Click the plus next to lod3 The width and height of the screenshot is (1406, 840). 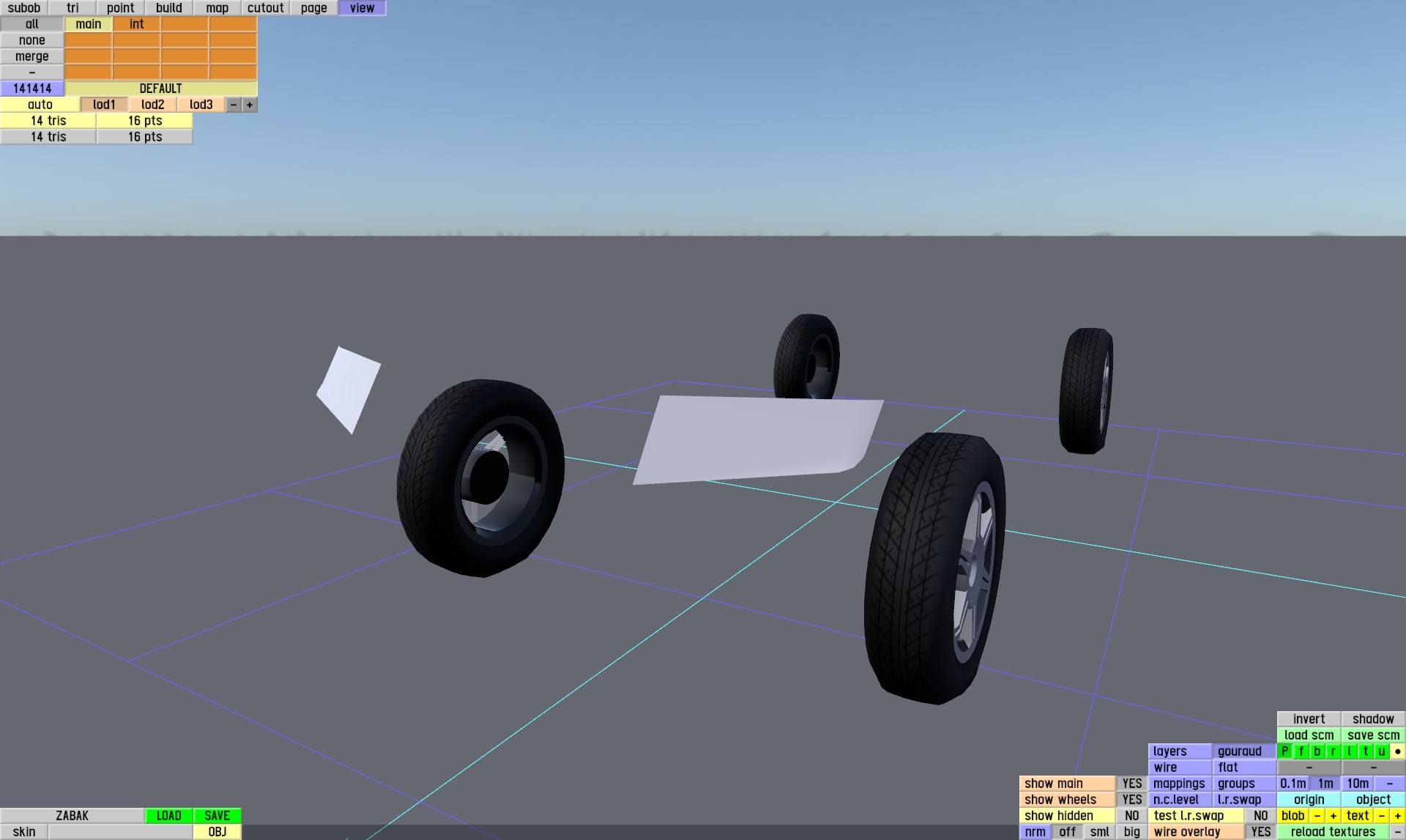(250, 105)
